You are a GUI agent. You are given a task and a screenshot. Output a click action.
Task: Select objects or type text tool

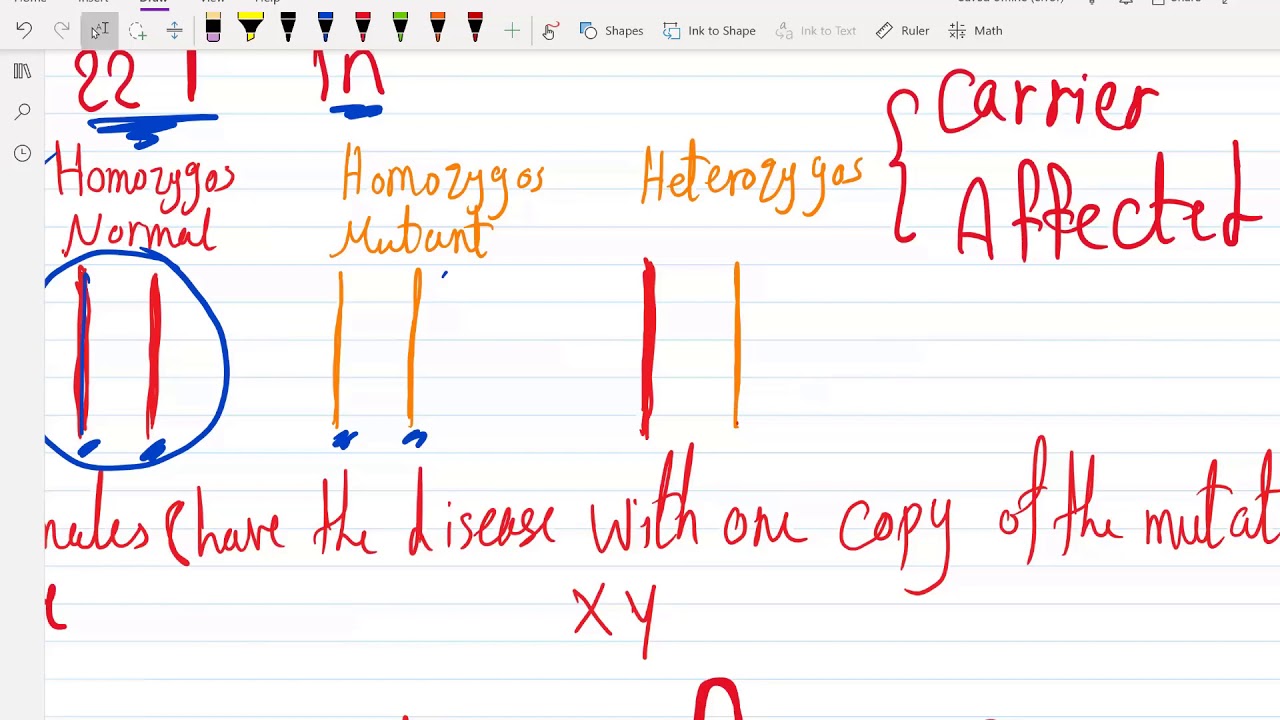pyautogui.click(x=99, y=30)
